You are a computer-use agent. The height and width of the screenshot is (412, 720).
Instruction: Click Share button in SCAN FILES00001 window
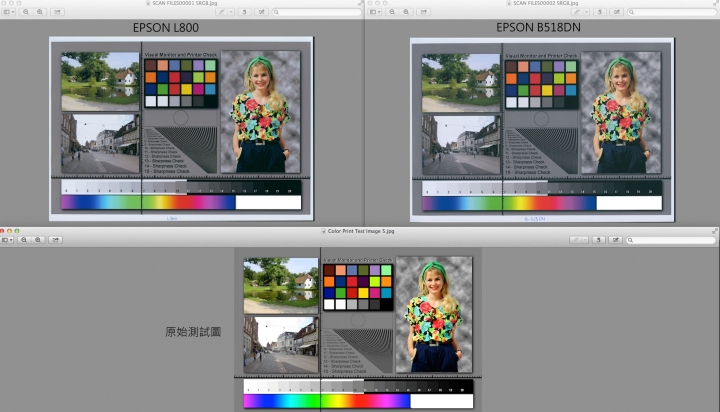coord(57,12)
